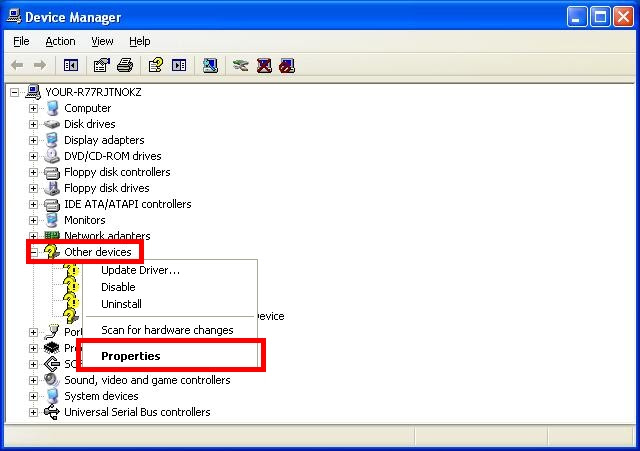Click the Disable toolbar icon with red circle
The width and height of the screenshot is (640, 451).
(x=287, y=65)
